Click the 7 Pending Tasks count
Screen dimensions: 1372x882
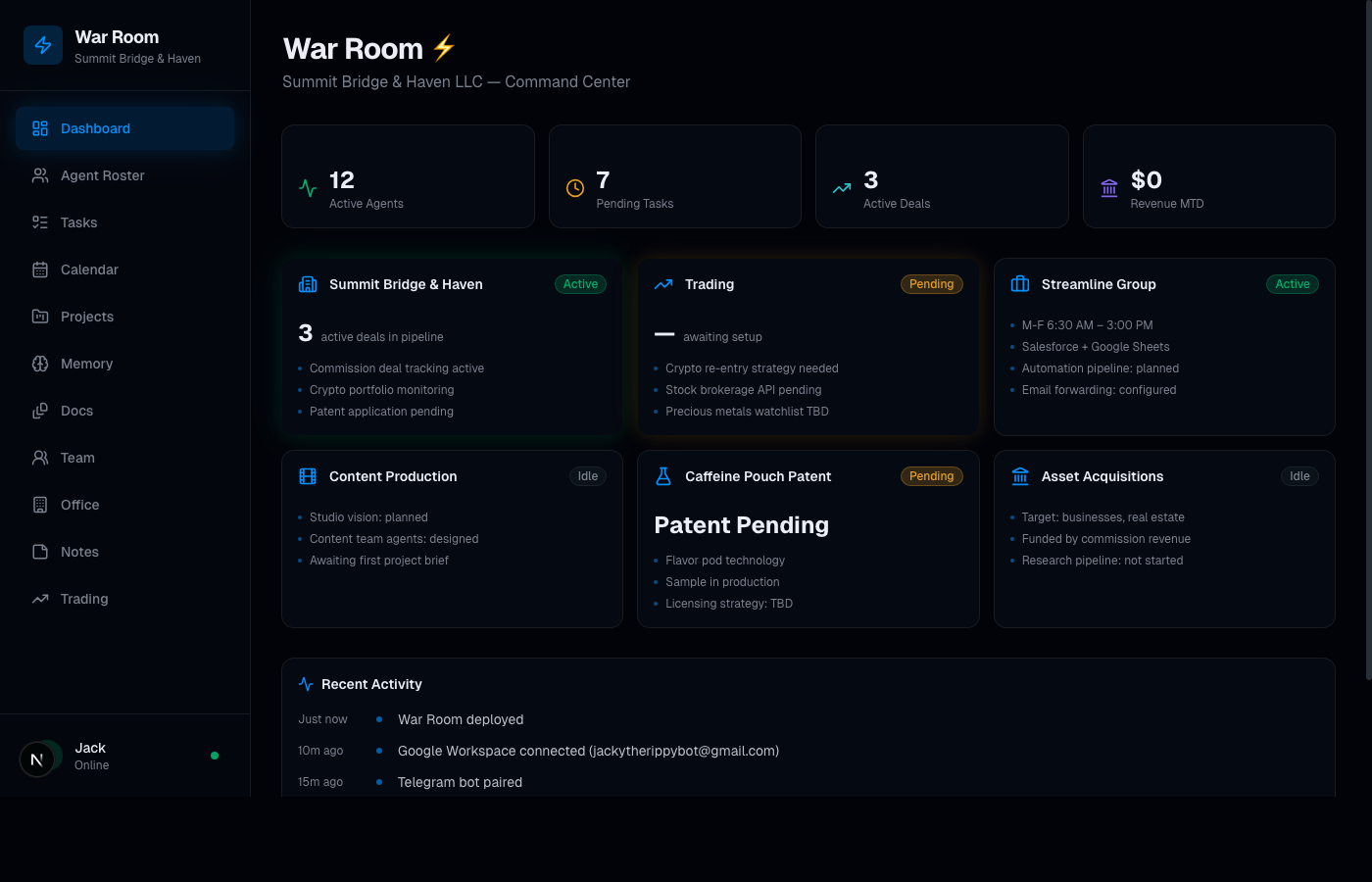coord(603,180)
